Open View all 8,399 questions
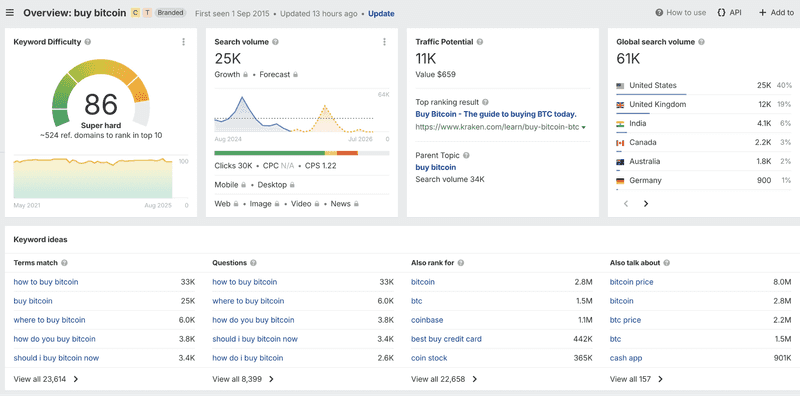 point(243,379)
